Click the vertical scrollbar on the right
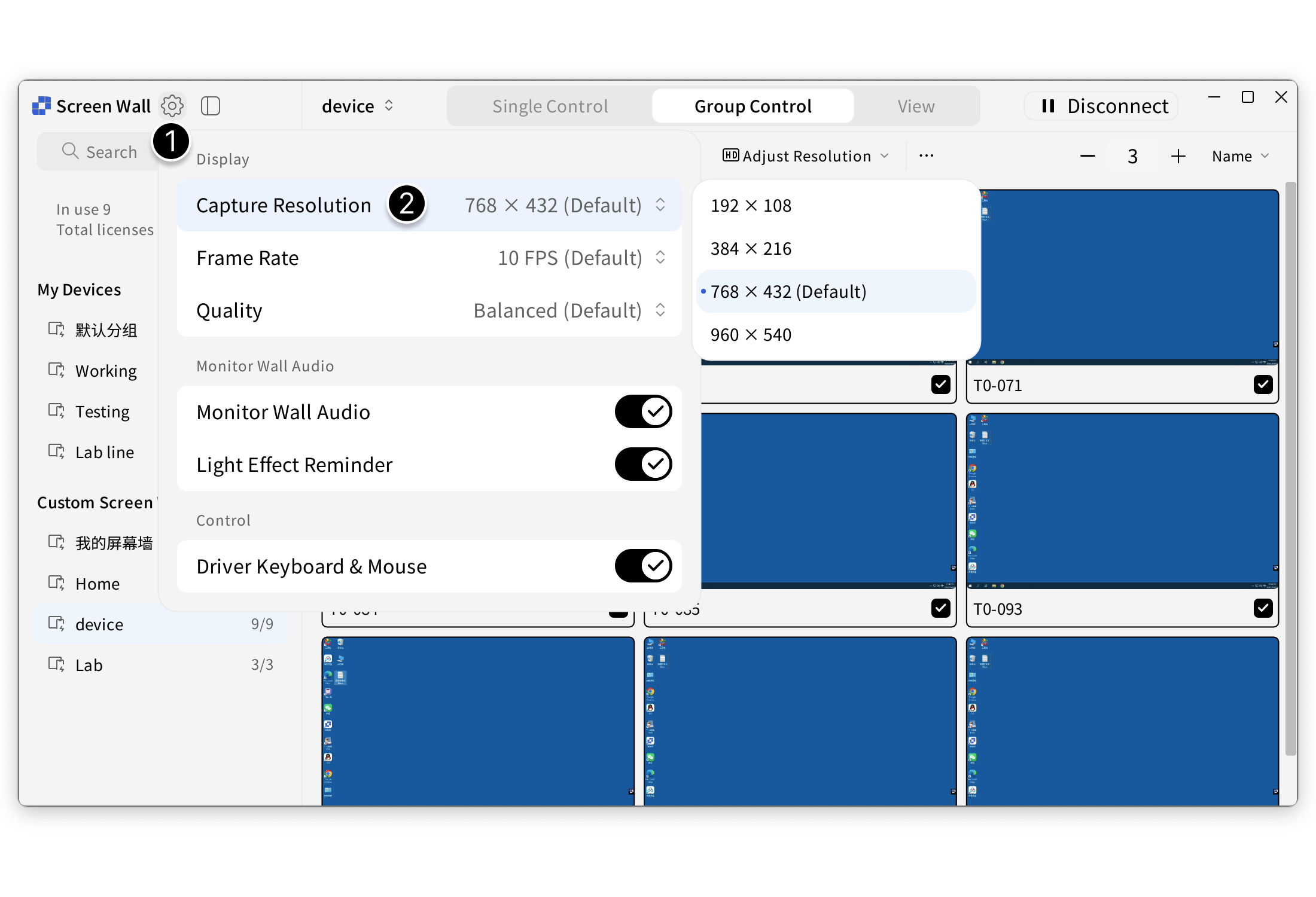Screen dimensions: 1316x897 (1290, 466)
